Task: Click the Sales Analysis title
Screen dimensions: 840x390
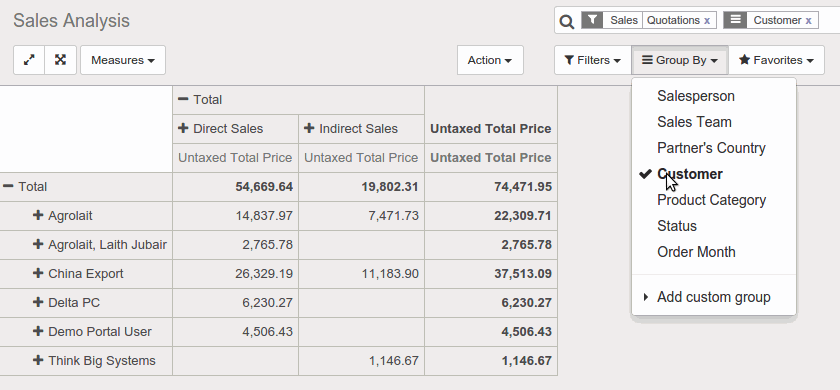Action: 71,20
